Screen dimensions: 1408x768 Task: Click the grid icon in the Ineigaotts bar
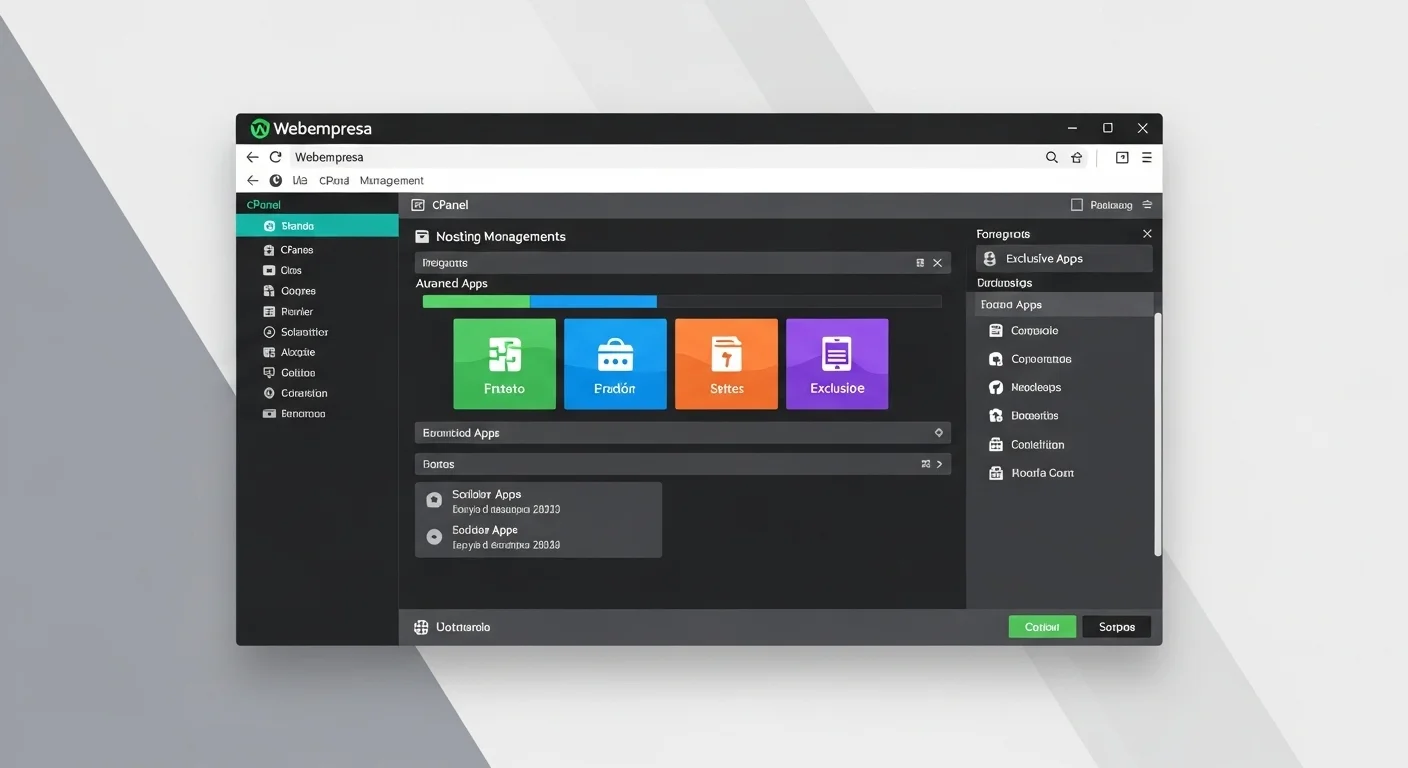tap(920, 263)
